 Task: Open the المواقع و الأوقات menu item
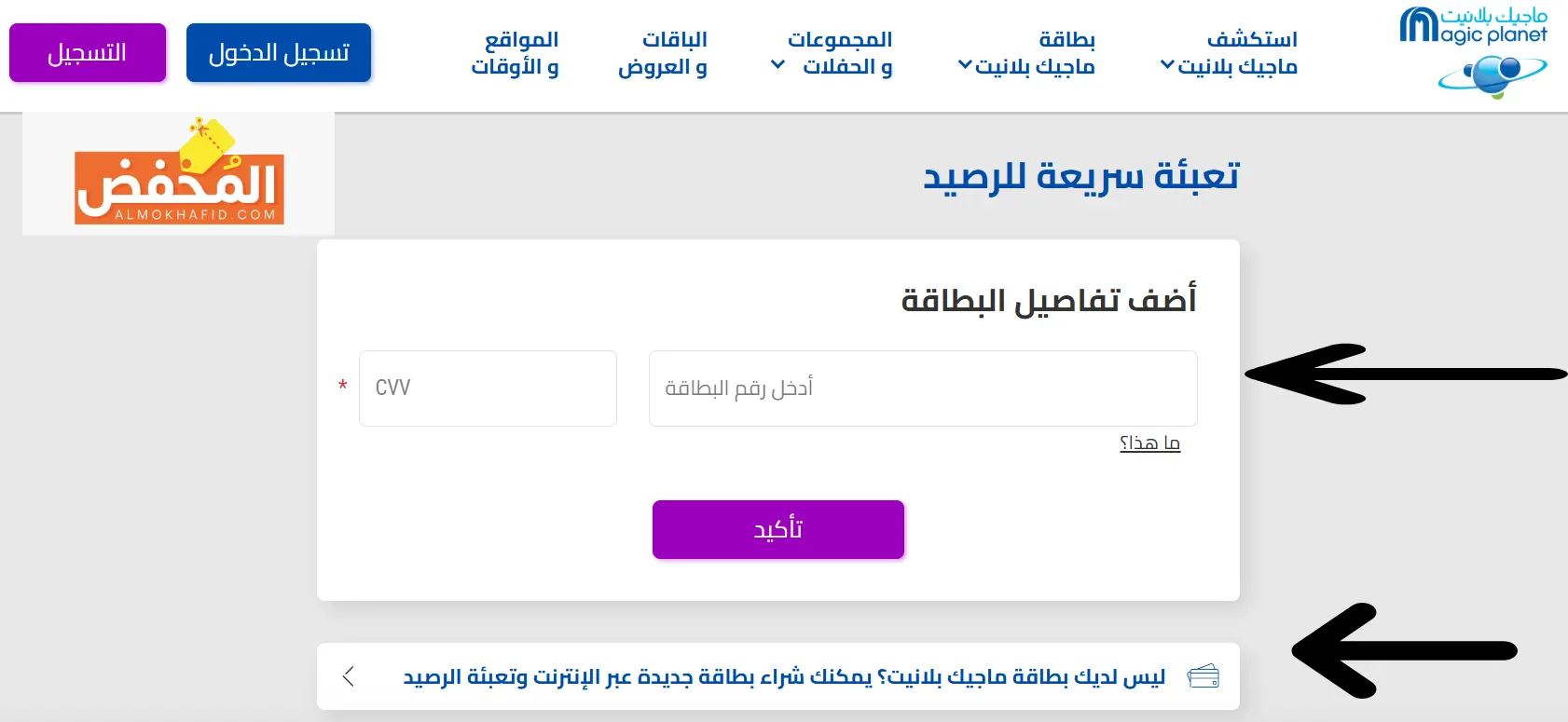coord(515,53)
